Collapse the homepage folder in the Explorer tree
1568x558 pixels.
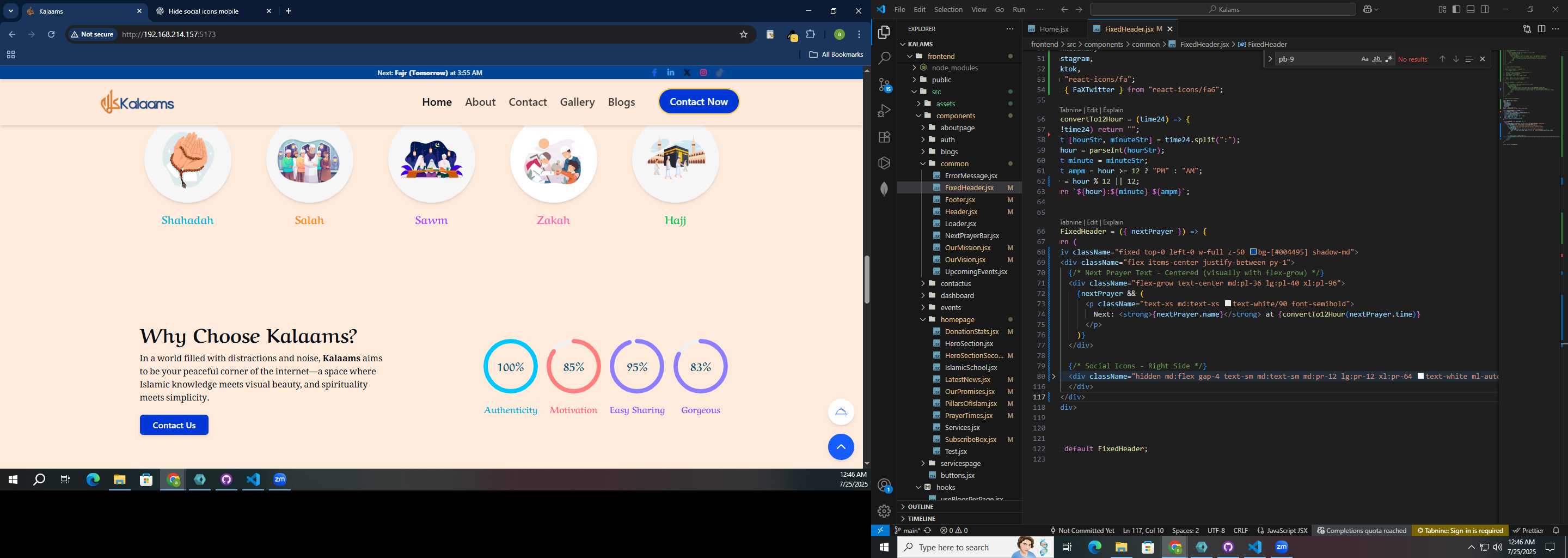click(x=923, y=320)
